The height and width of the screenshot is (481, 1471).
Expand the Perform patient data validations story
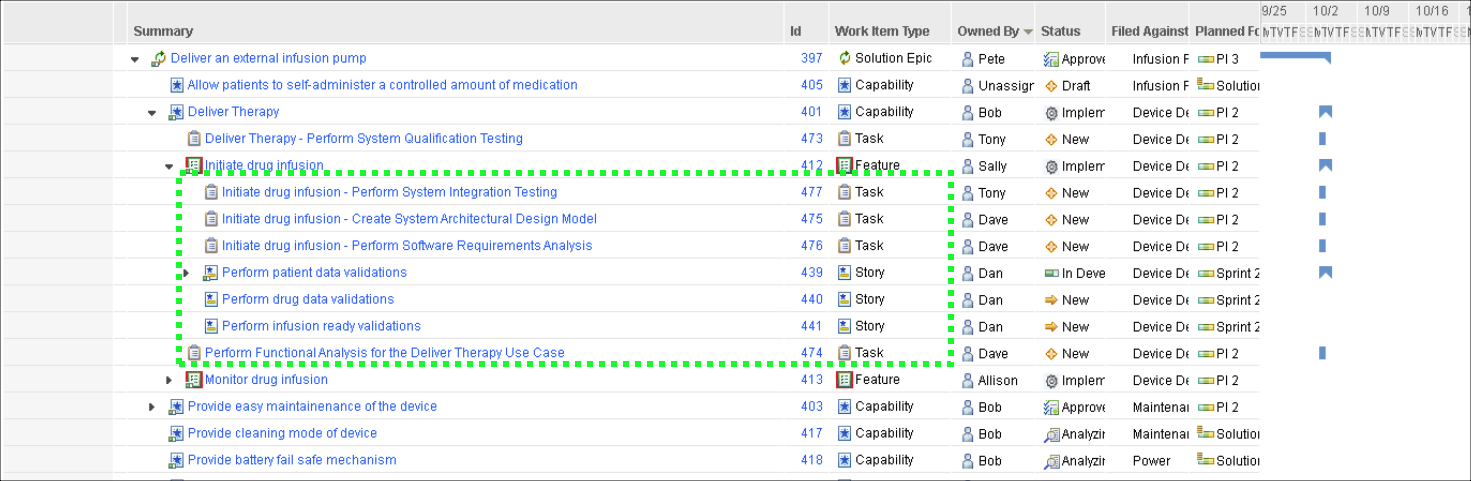186,273
